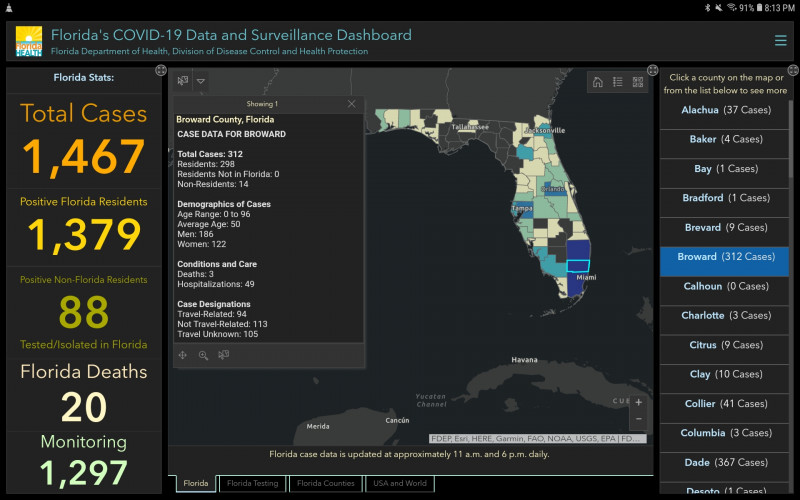Click the map Home default extent icon
Image resolution: width=800 pixels, height=500 pixels.
click(x=597, y=82)
